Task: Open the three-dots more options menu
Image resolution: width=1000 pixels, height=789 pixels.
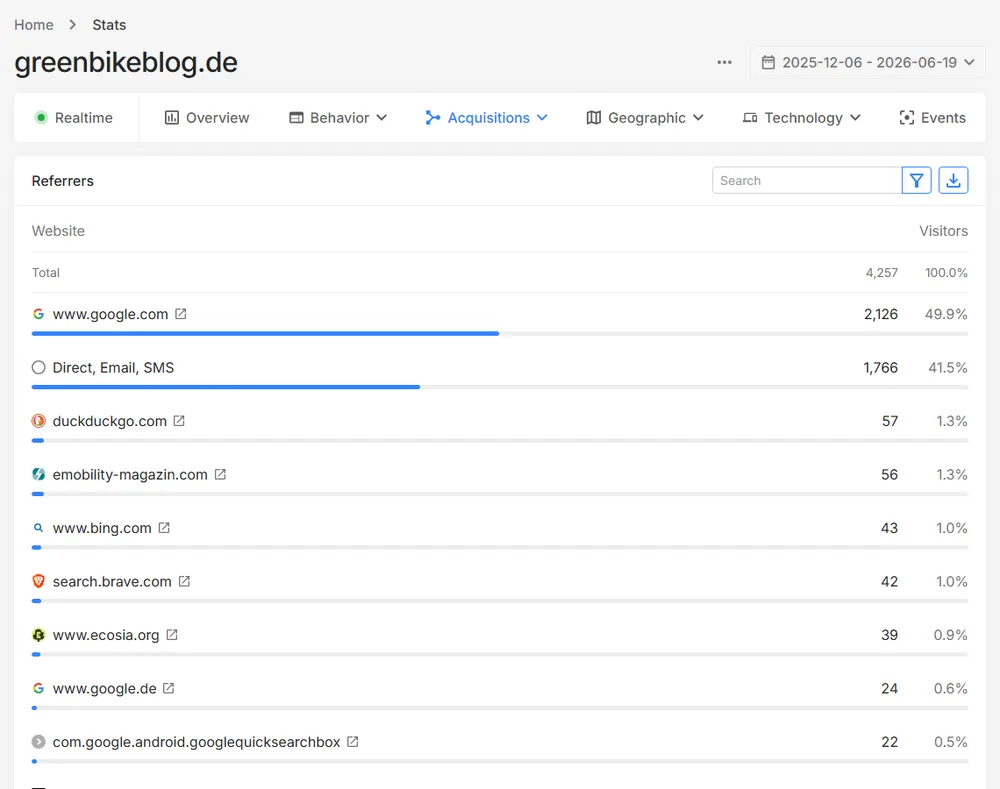Action: 724,63
